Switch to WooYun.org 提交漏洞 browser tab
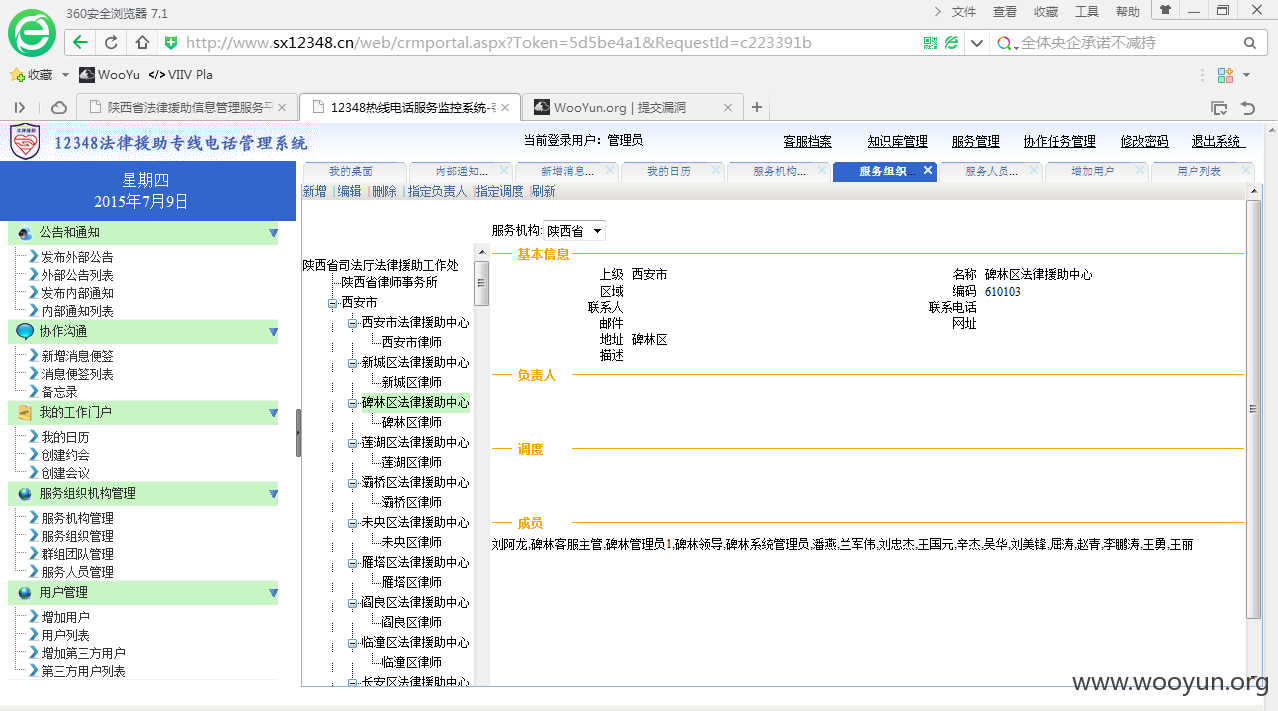Image resolution: width=1278 pixels, height=711 pixels. (x=632, y=107)
